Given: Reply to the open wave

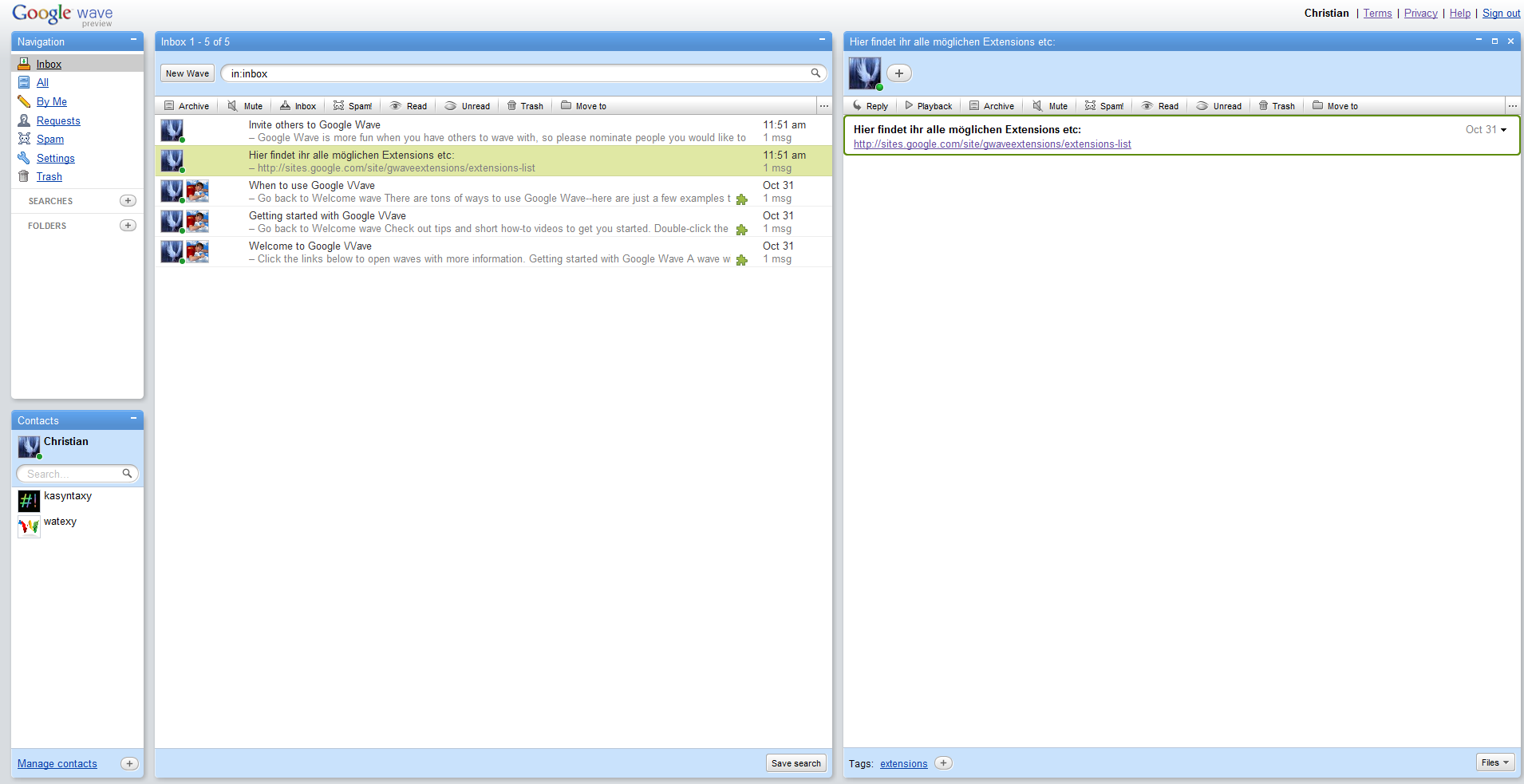Looking at the screenshot, I should 870,106.
